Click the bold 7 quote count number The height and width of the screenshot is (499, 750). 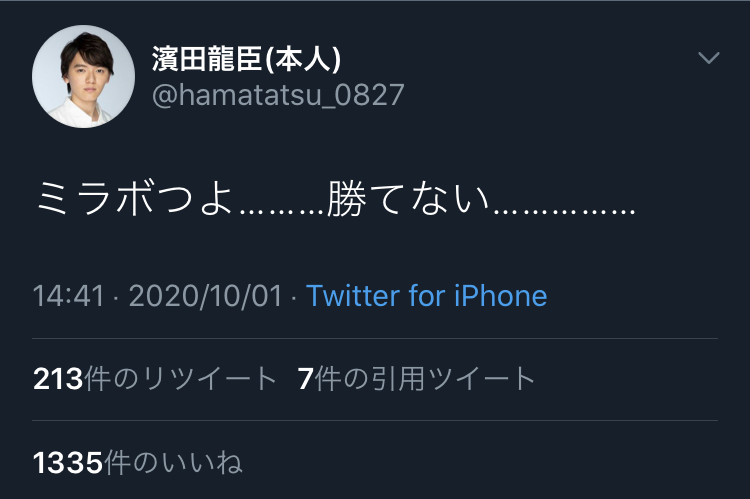(305, 379)
